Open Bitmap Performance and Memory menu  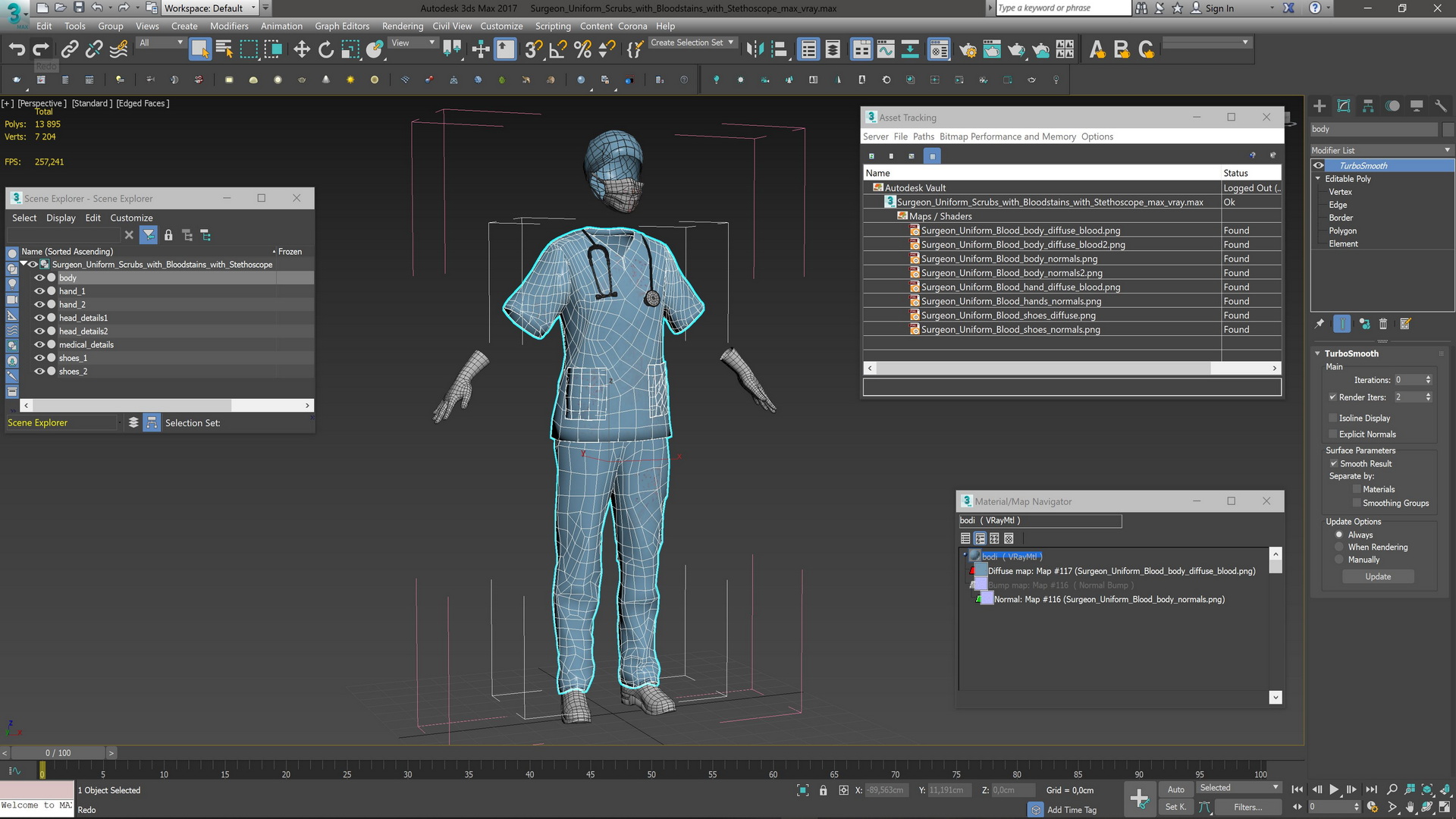tap(1007, 136)
